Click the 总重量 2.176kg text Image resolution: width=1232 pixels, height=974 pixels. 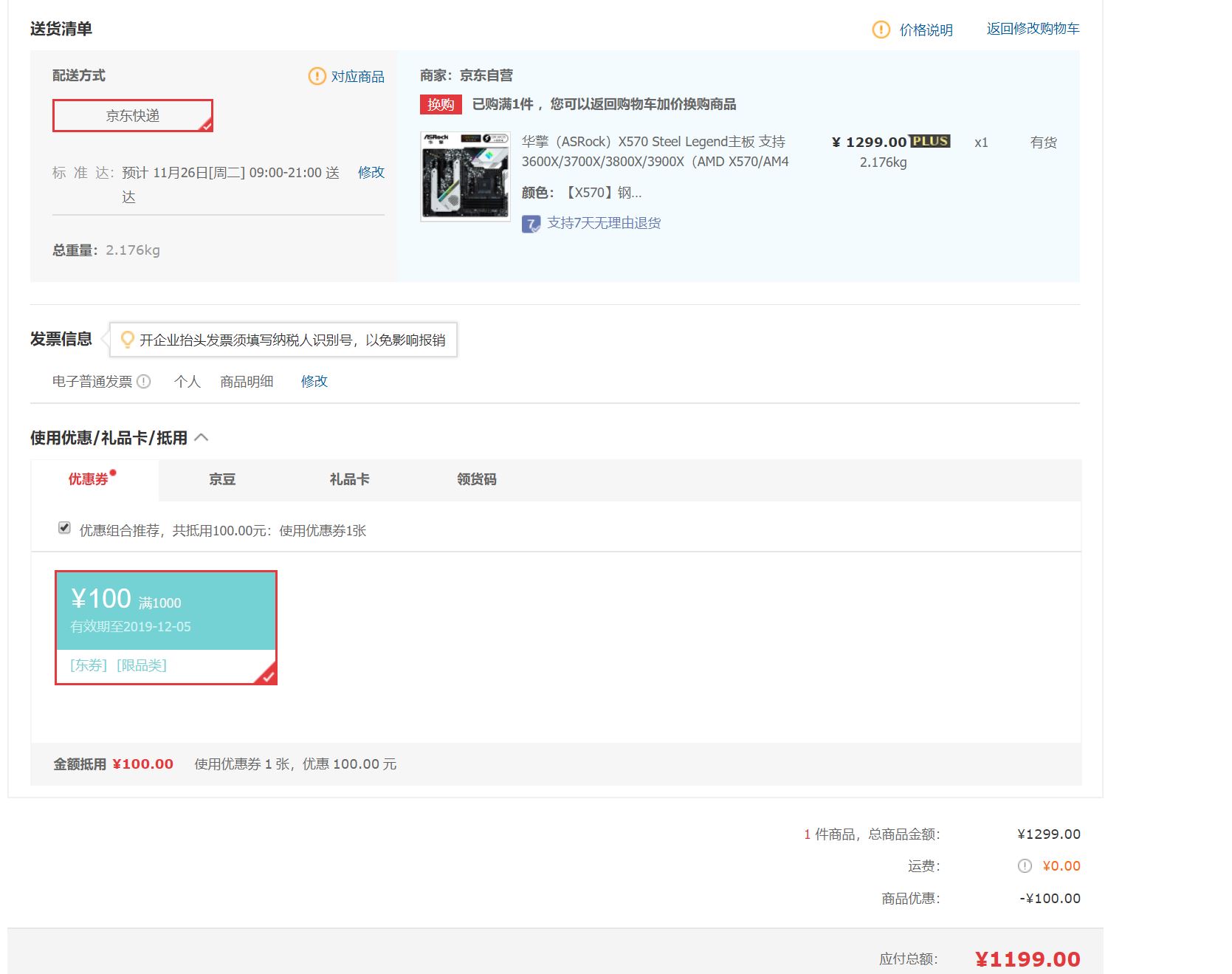pos(106,250)
